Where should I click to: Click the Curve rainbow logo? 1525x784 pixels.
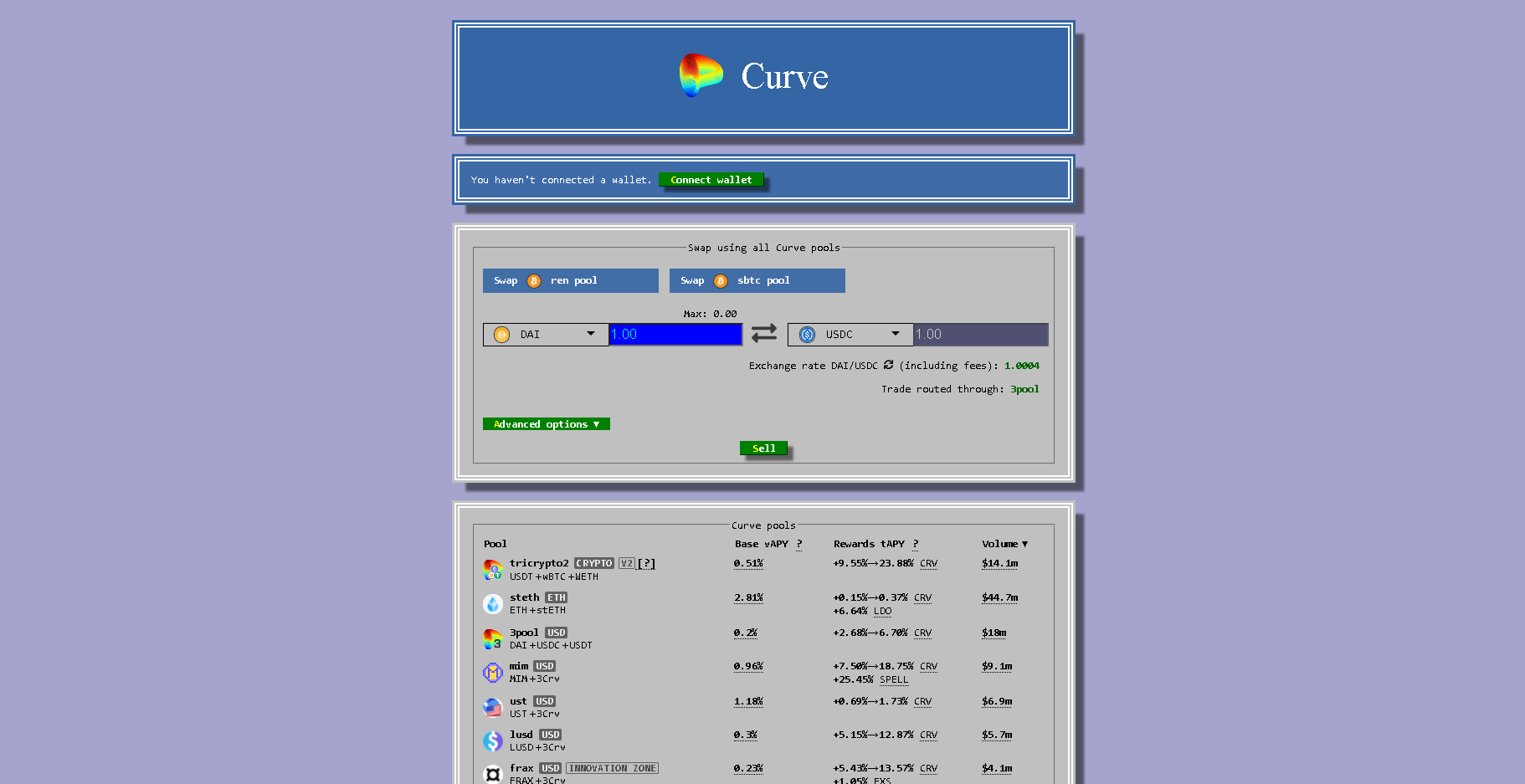(701, 75)
